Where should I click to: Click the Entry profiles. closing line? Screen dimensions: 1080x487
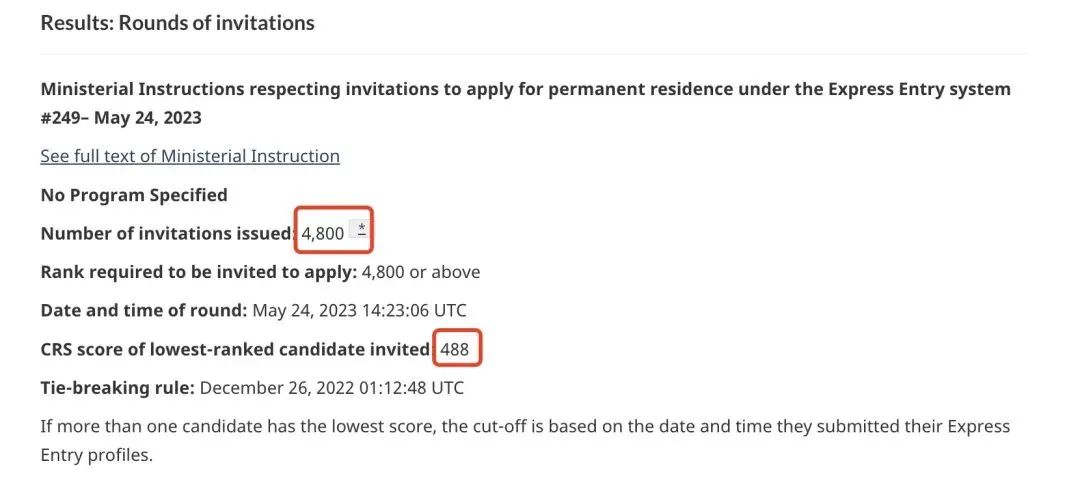pos(96,455)
